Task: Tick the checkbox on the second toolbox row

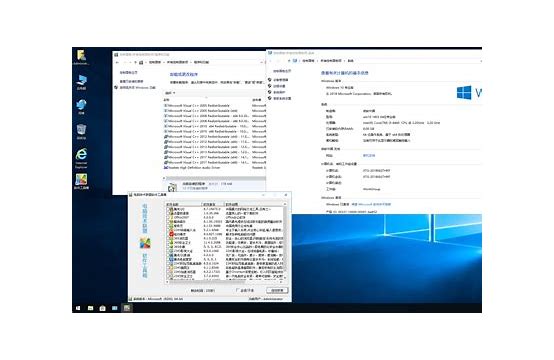Action: (169, 213)
